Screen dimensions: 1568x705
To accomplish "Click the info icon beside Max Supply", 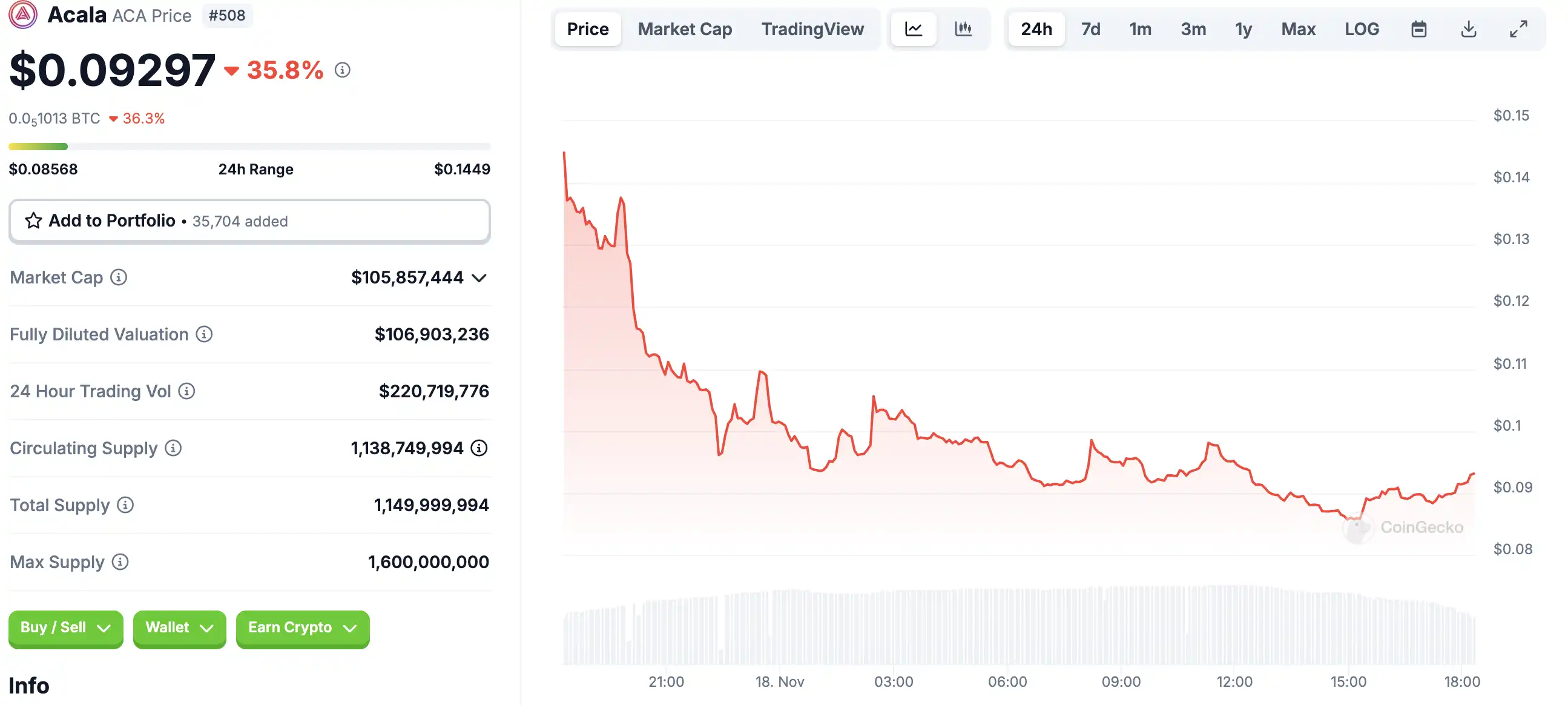I will click(x=120, y=562).
